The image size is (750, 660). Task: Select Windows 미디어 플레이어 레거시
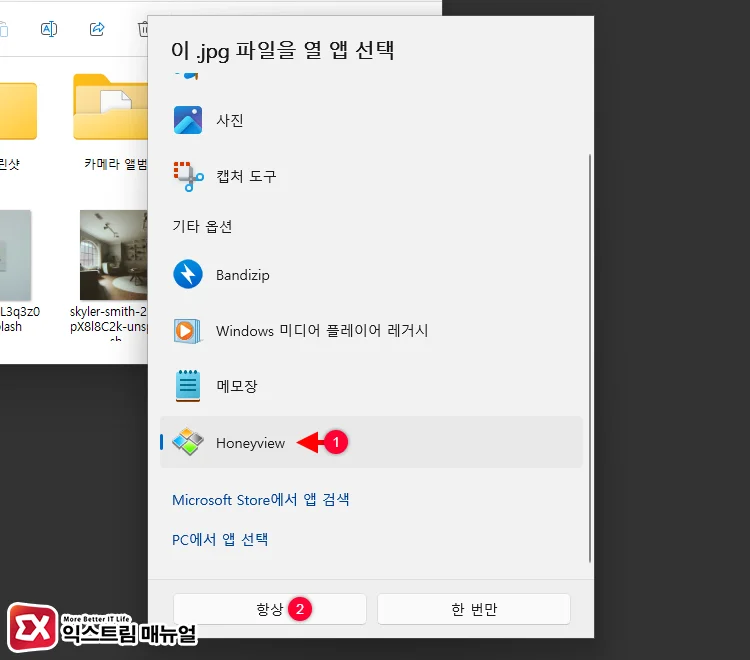tap(371, 330)
